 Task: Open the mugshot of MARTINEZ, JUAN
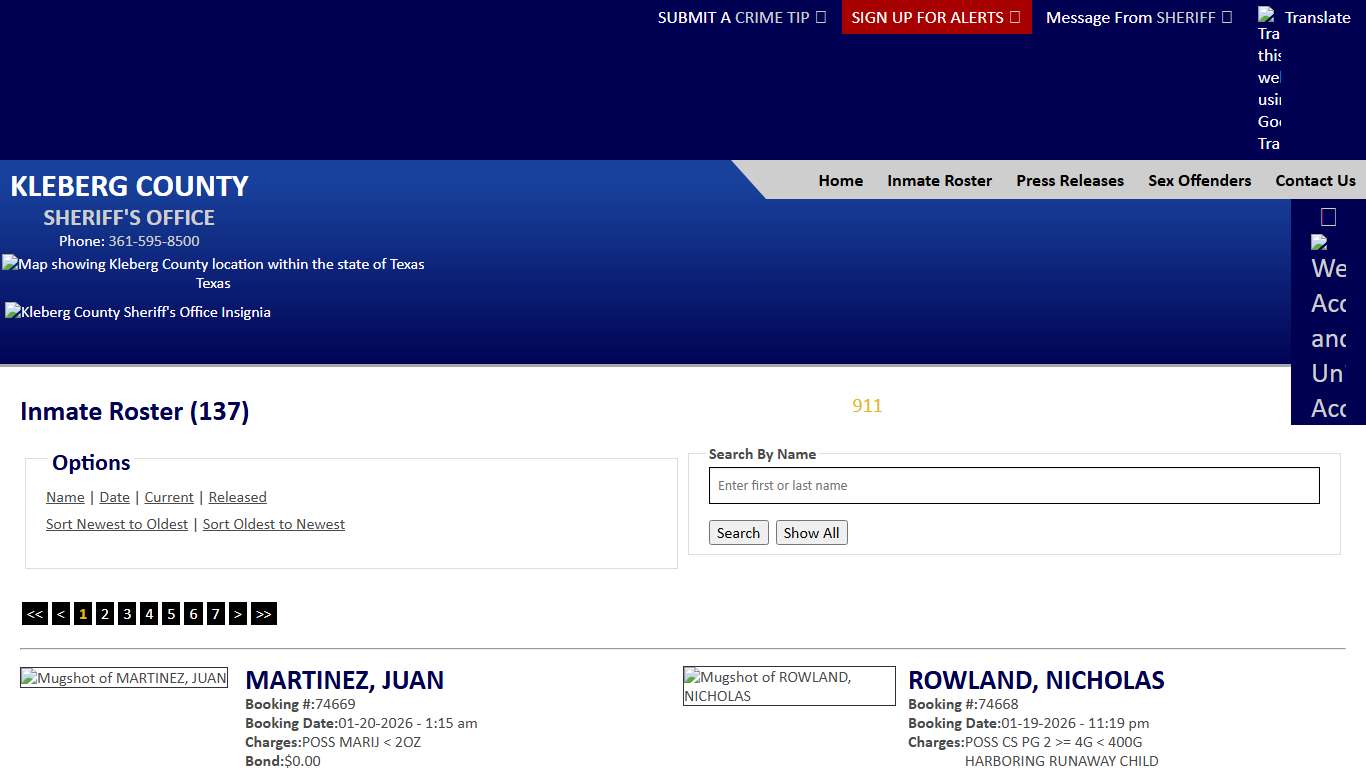coord(124,677)
